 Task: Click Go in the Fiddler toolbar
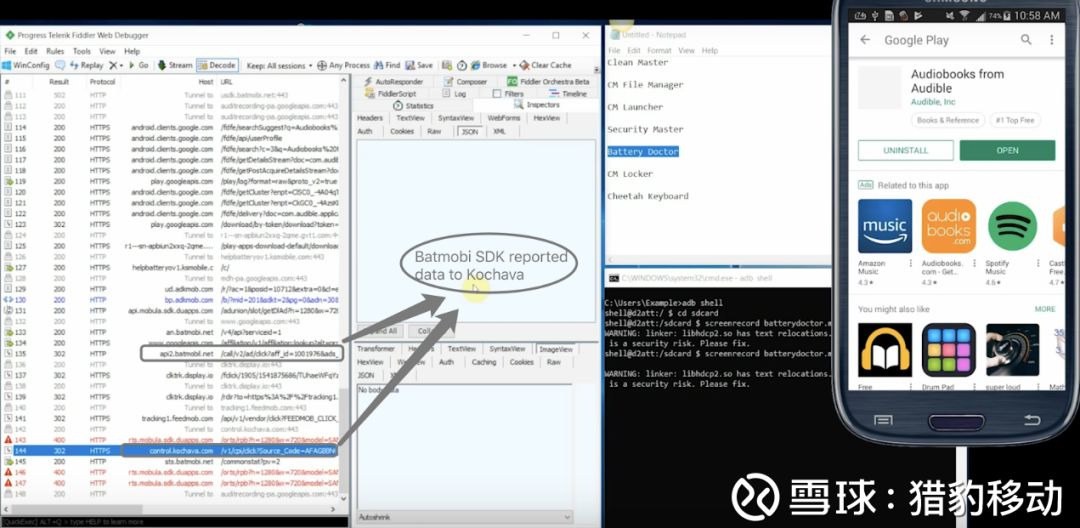138,65
